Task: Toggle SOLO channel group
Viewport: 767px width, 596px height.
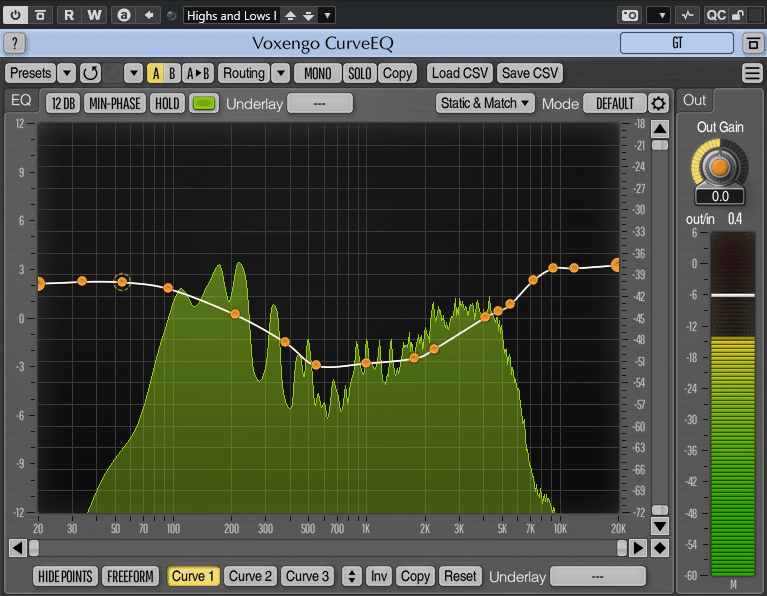Action: [x=360, y=73]
